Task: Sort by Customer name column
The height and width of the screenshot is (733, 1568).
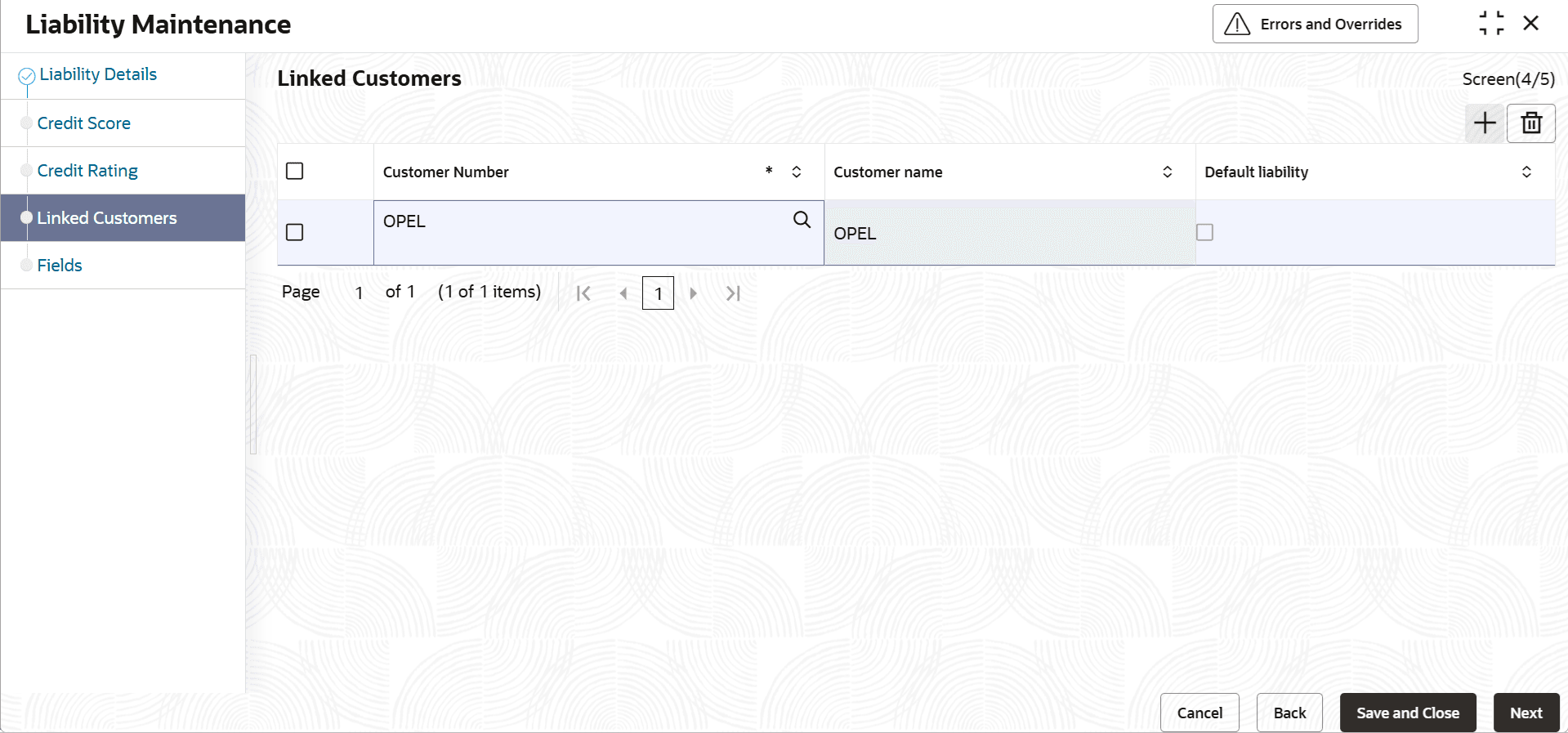Action: 1167,172
